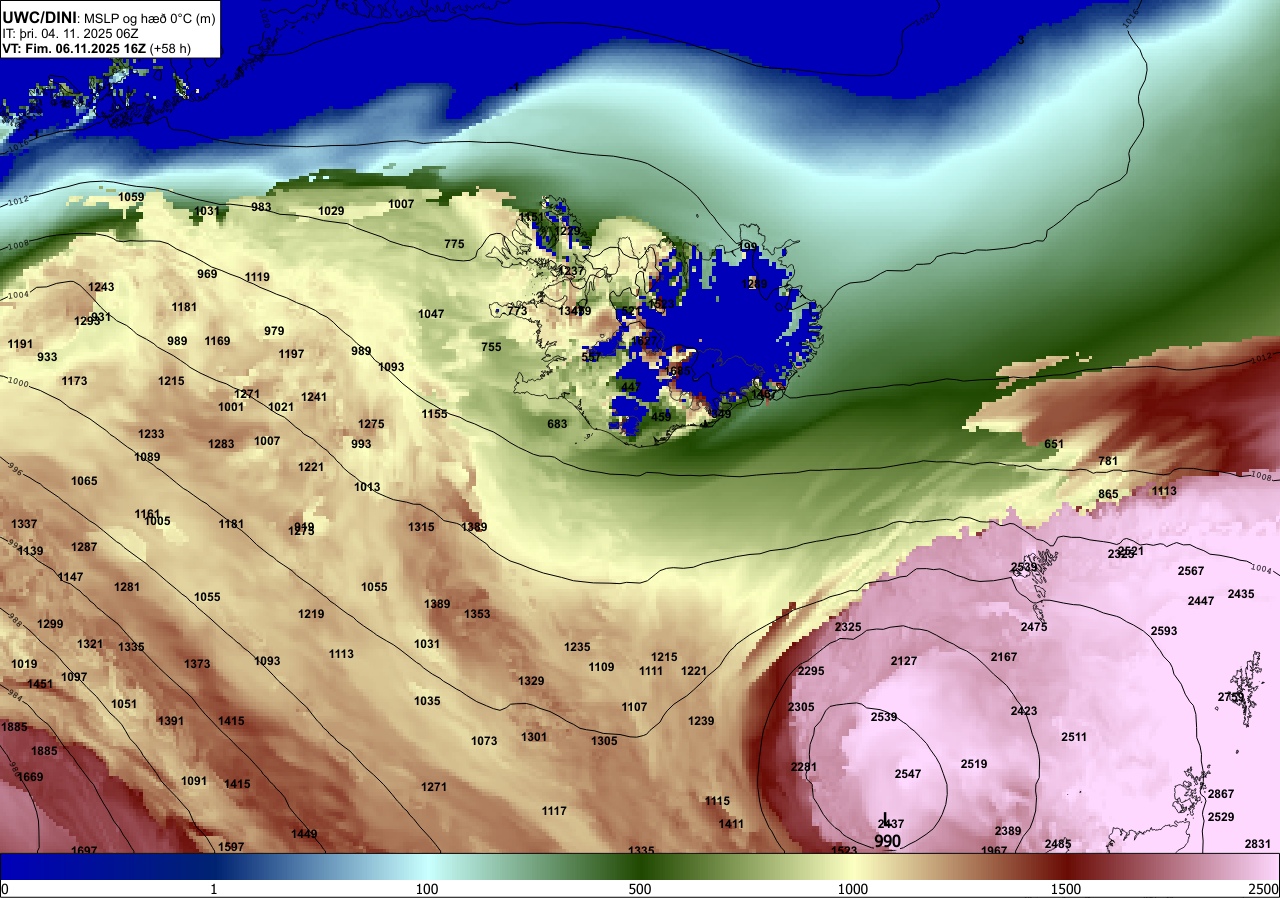
Task: Click the color scale label 2500
Action: (x=1263, y=889)
